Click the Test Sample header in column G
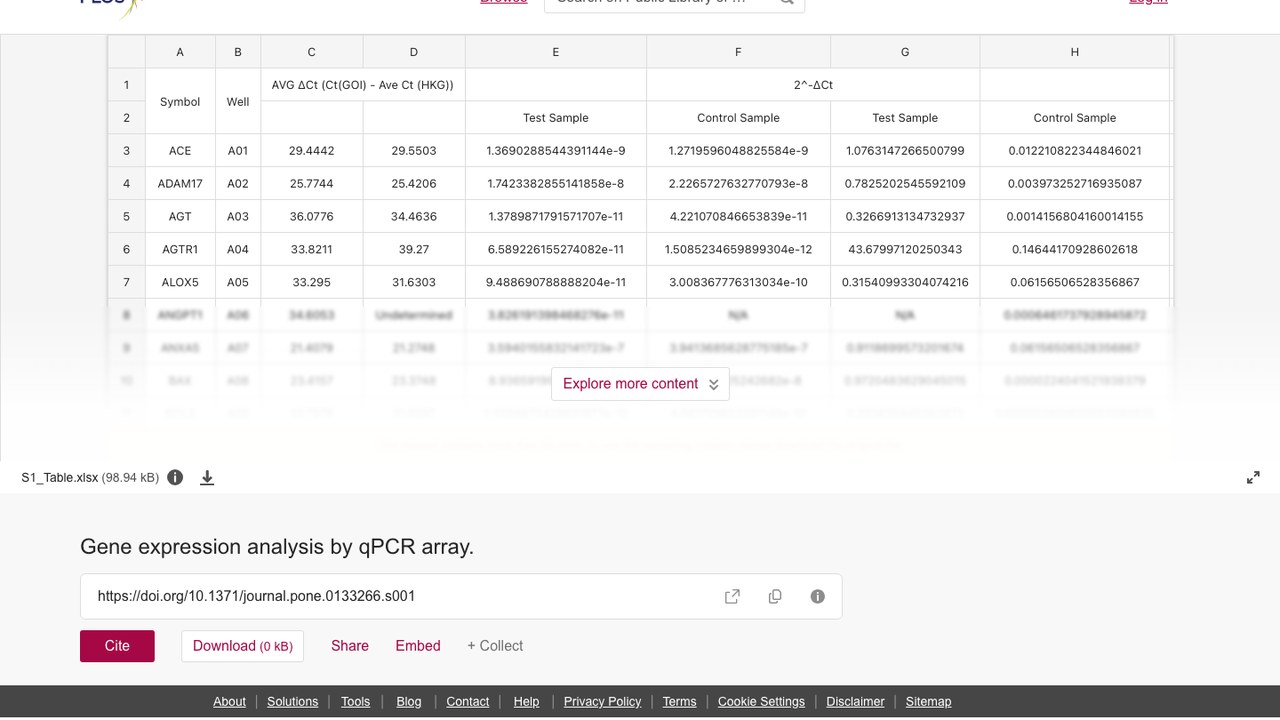 [905, 118]
